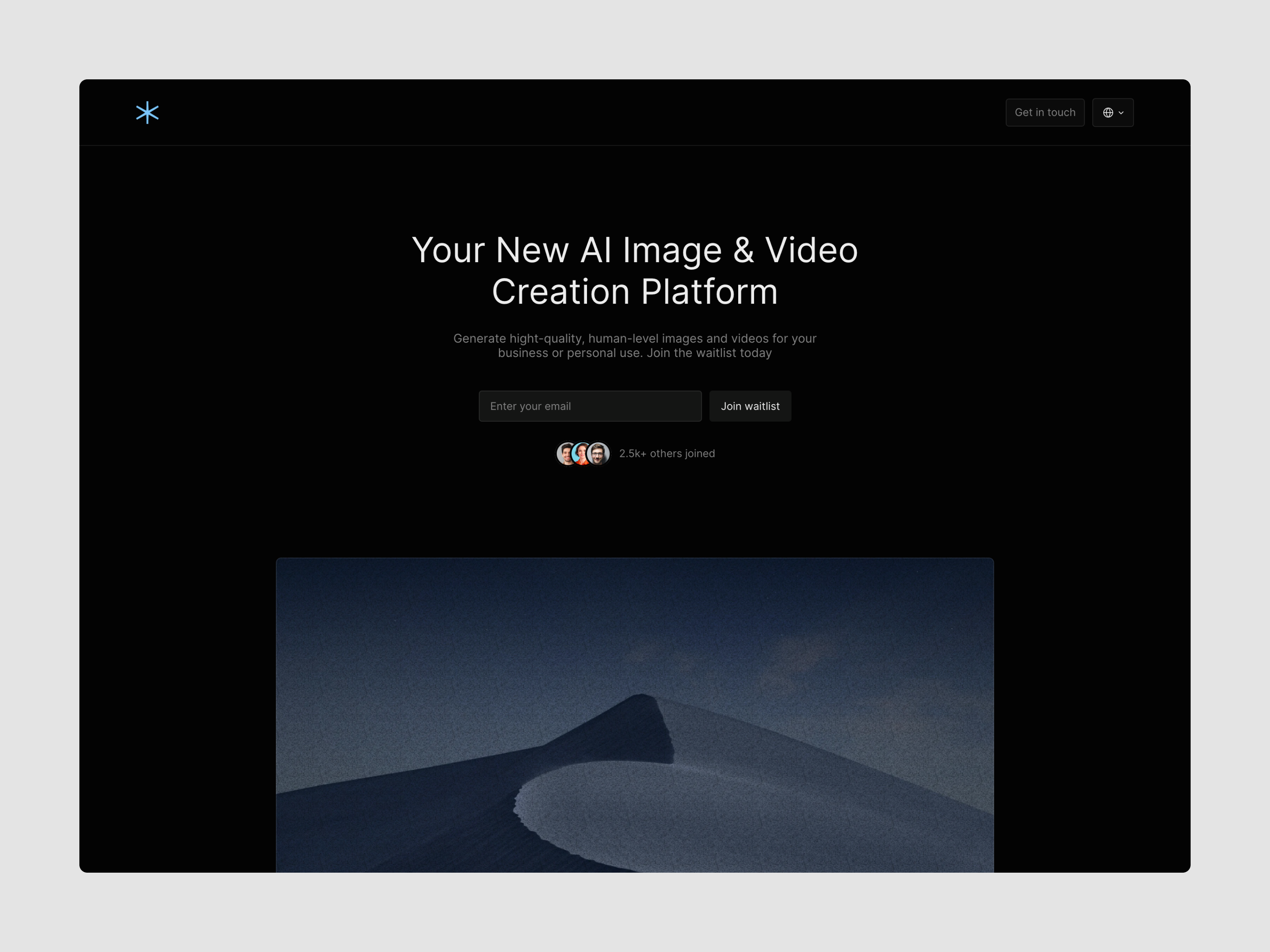Expand the language chevron dropdown arrow
This screenshot has height=952, width=1270.
tap(1121, 113)
